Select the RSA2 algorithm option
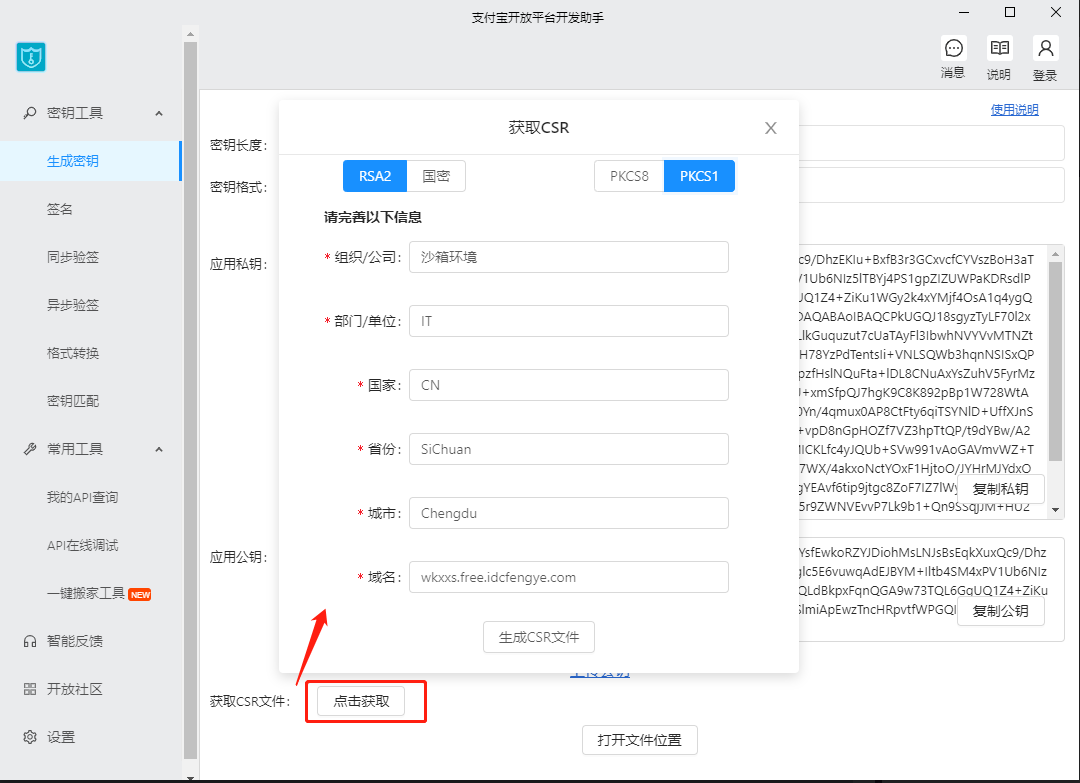 tap(375, 176)
